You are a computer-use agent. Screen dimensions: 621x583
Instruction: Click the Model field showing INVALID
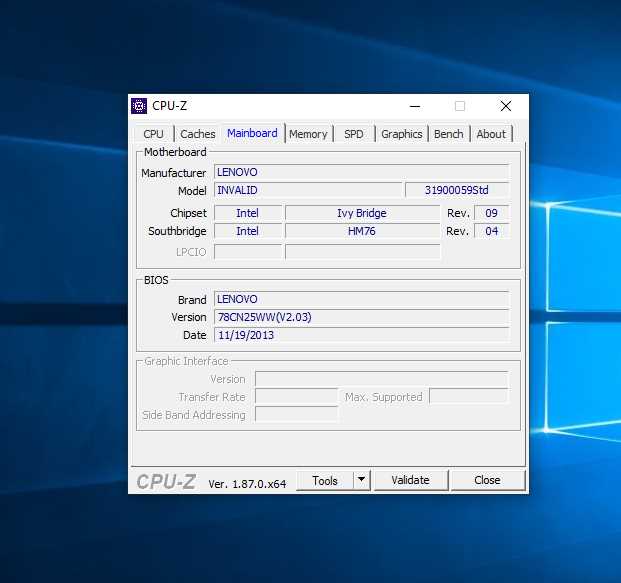tap(308, 190)
